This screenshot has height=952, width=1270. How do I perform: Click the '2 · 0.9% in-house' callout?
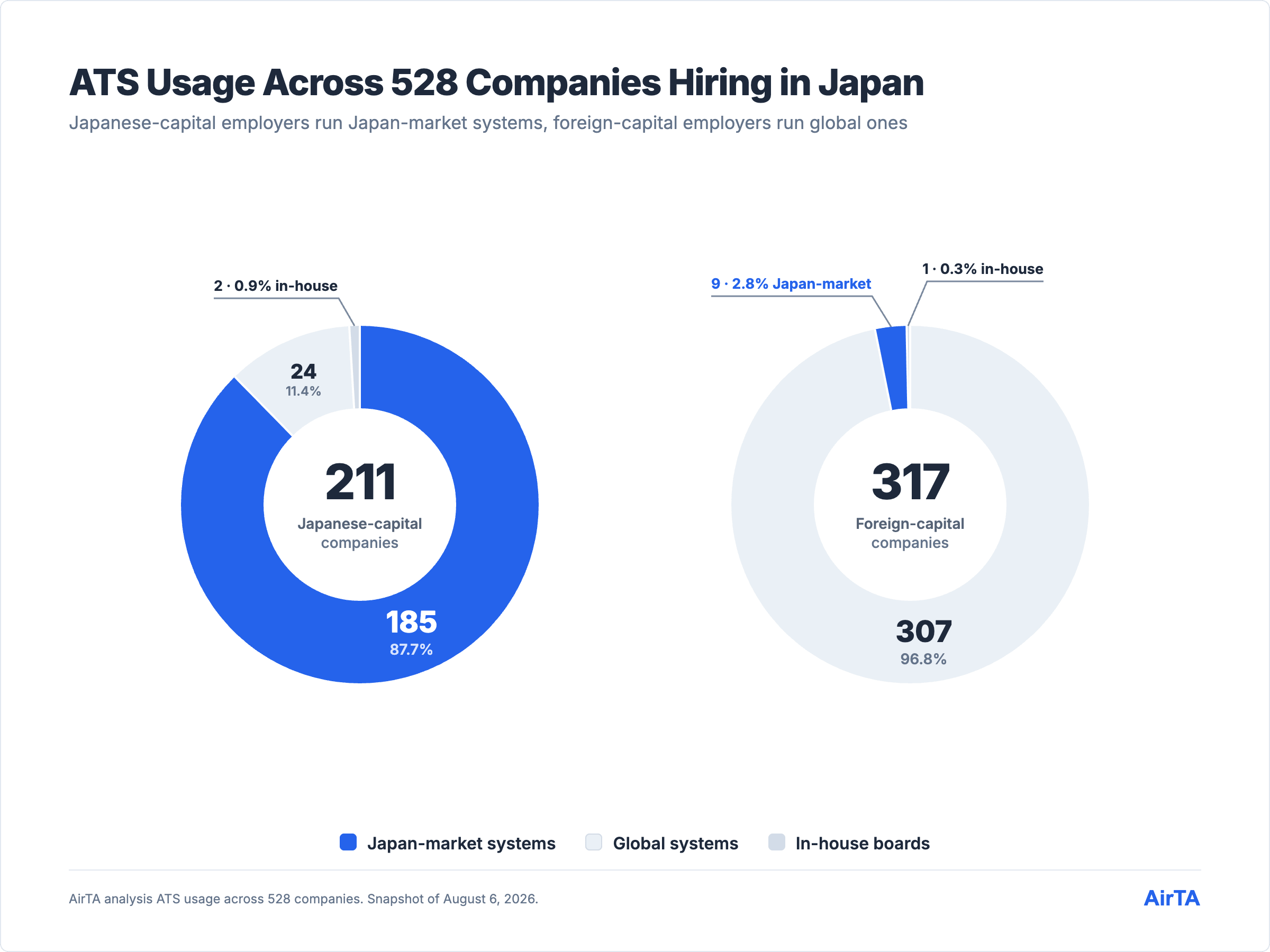[x=276, y=286]
